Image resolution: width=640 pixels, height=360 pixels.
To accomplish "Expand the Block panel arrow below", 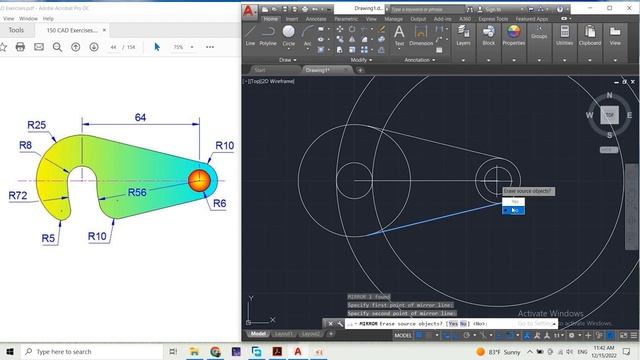I will pyautogui.click(x=489, y=60).
